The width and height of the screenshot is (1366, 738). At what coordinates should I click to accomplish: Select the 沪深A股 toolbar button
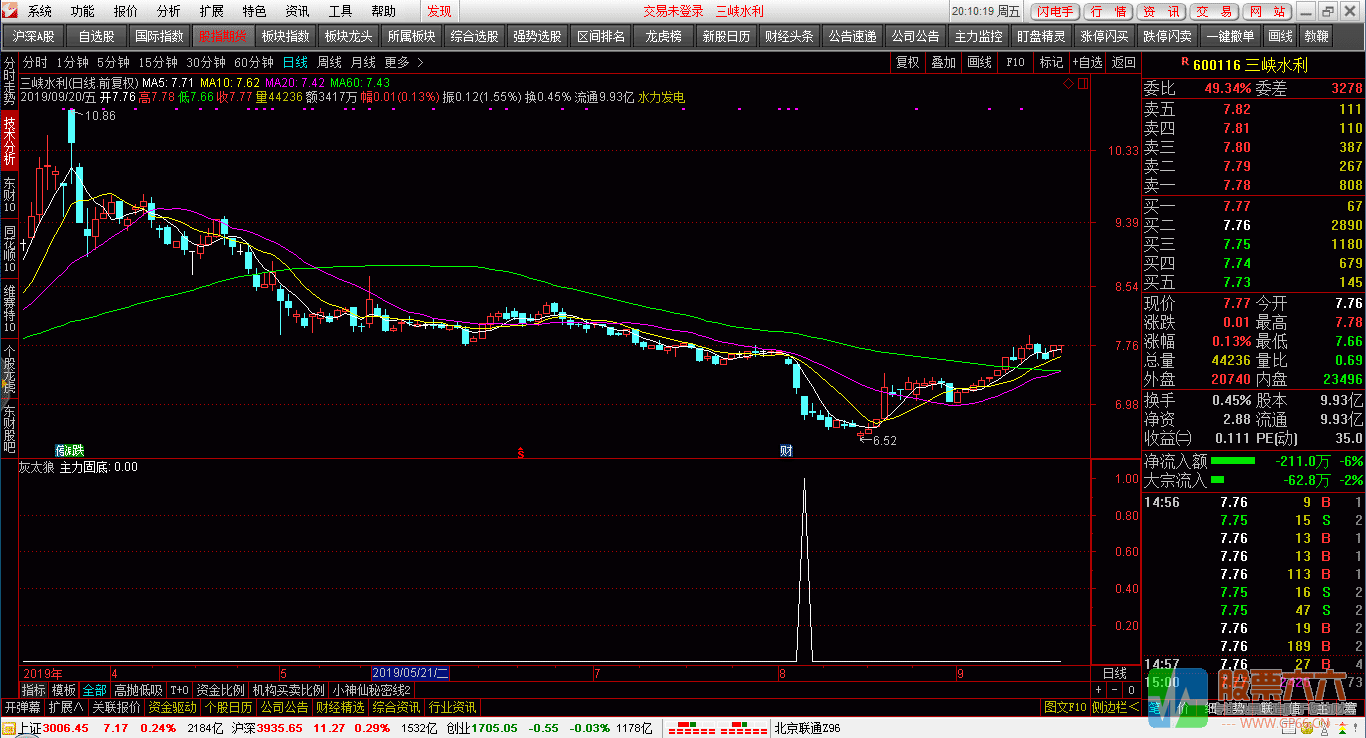(x=34, y=36)
